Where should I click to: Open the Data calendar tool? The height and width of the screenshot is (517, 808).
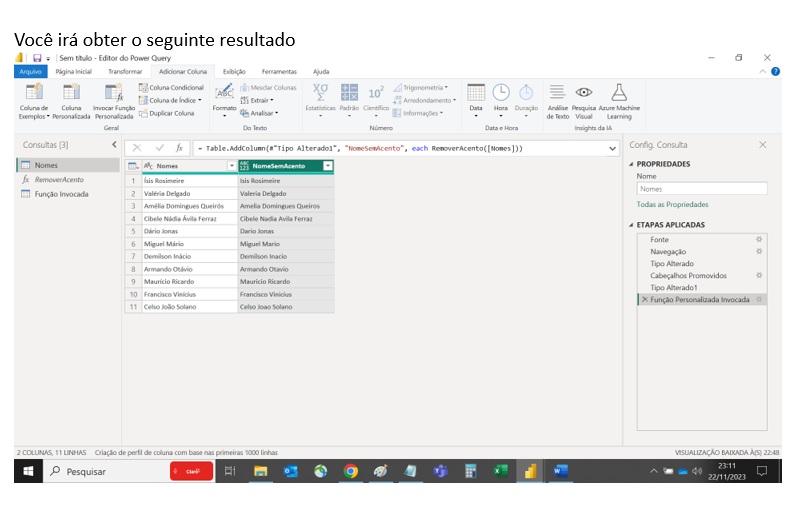(476, 101)
